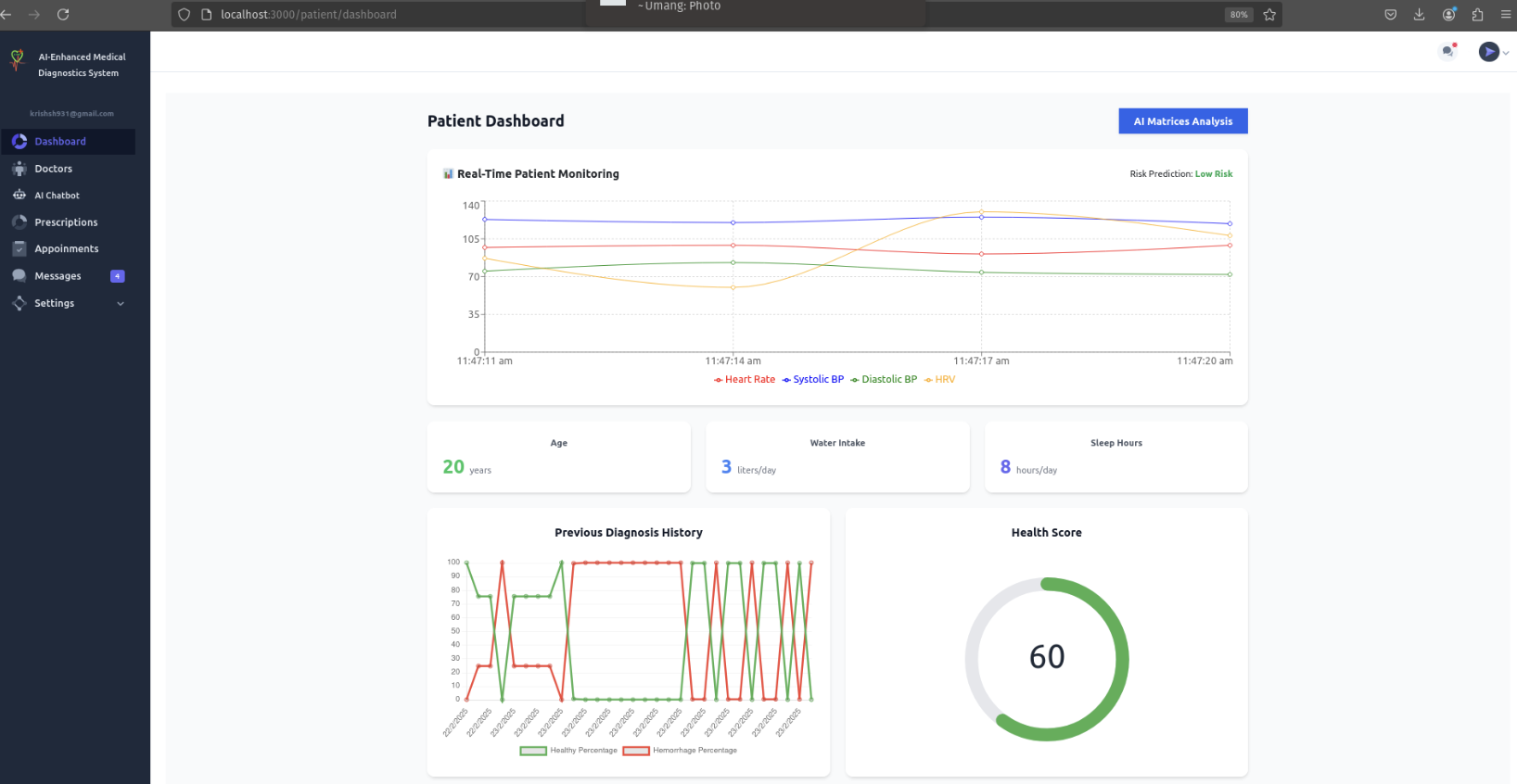Bookmark this page with star icon
1517x784 pixels.
pos(1269,15)
